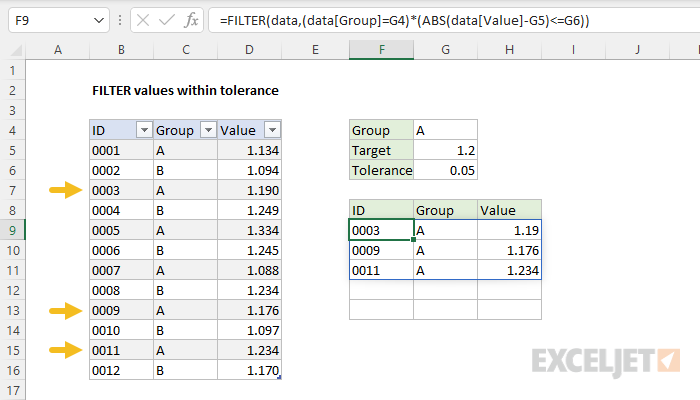Click value cell 1.245
Image resolution: width=700 pixels, height=400 pixels.
[249, 250]
